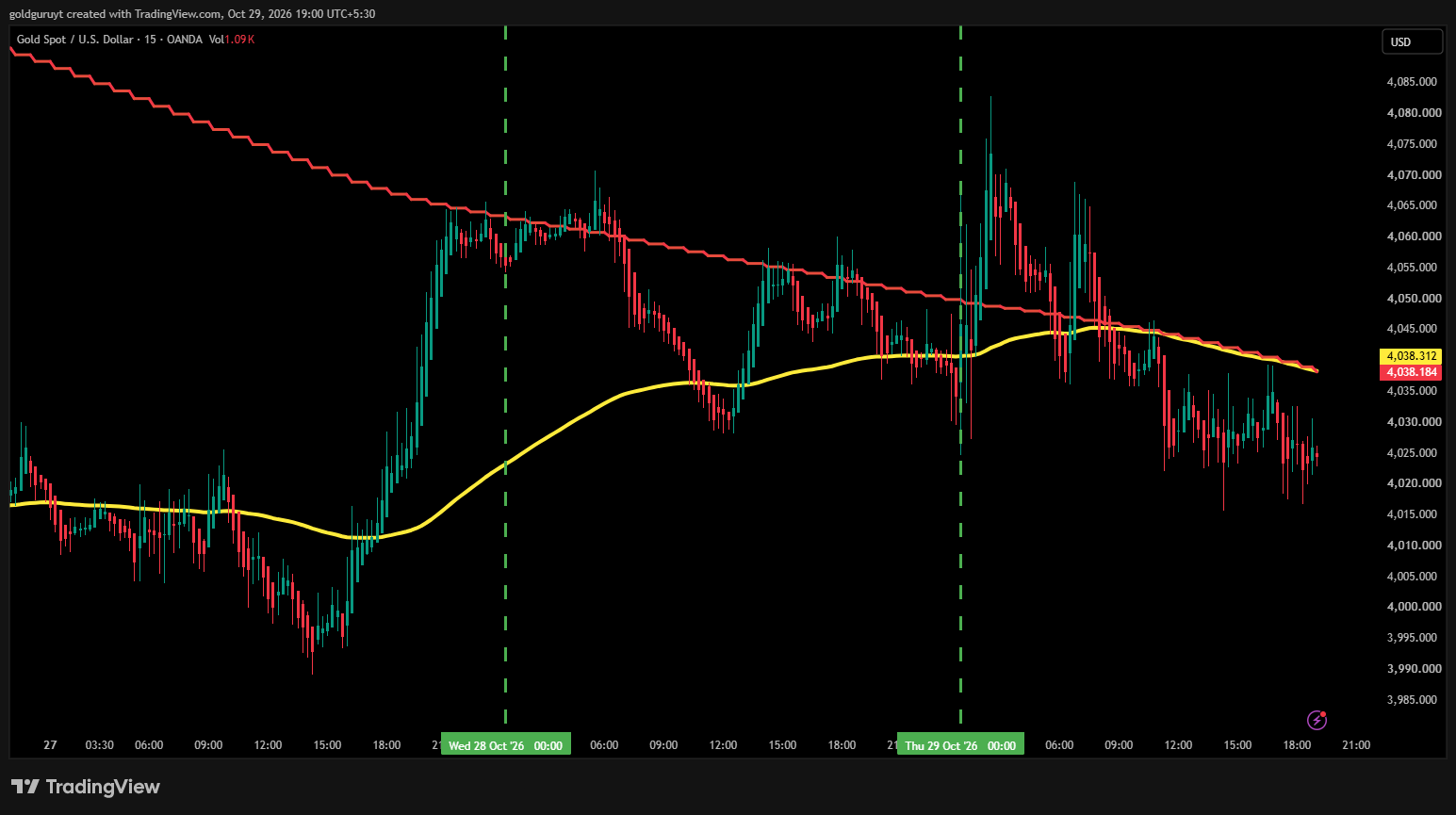
Task: Click the 4,065.000 price axis label
Action: click(1412, 205)
